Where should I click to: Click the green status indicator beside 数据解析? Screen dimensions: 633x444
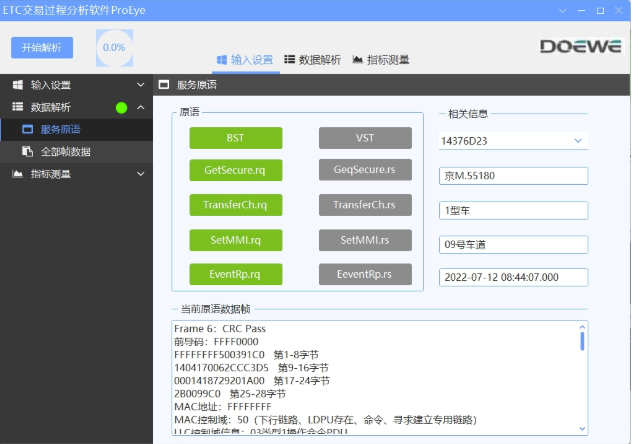point(122,108)
